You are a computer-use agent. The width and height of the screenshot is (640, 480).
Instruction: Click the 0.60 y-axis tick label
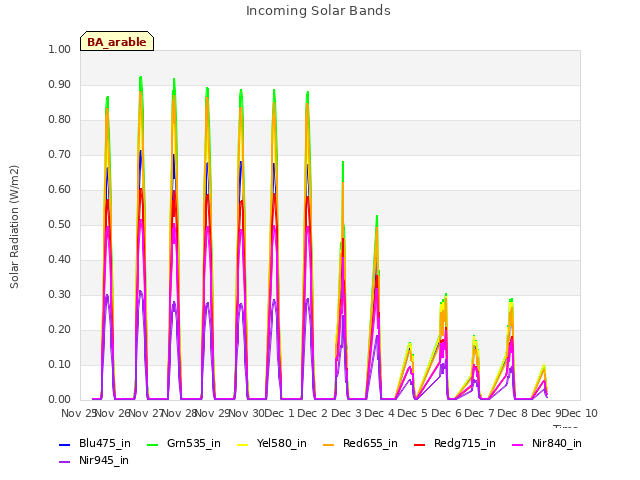click(x=60, y=189)
